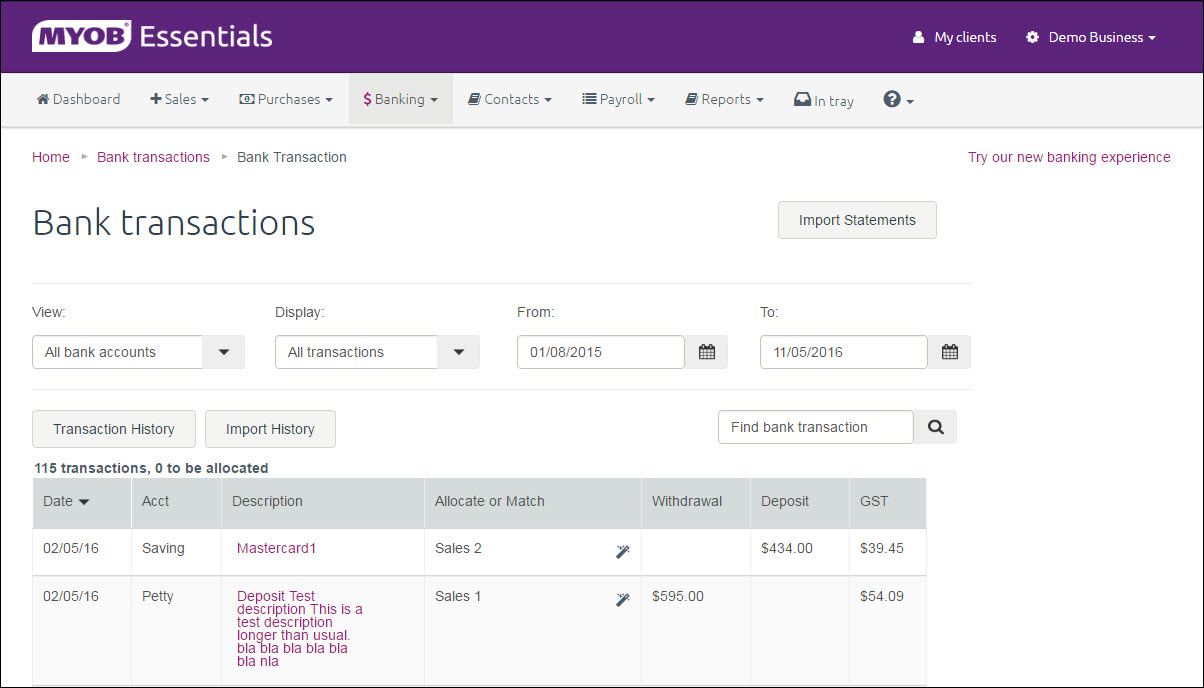Click the MYOB Essentials logo
Screen dimensions: 1204x688
(152, 37)
